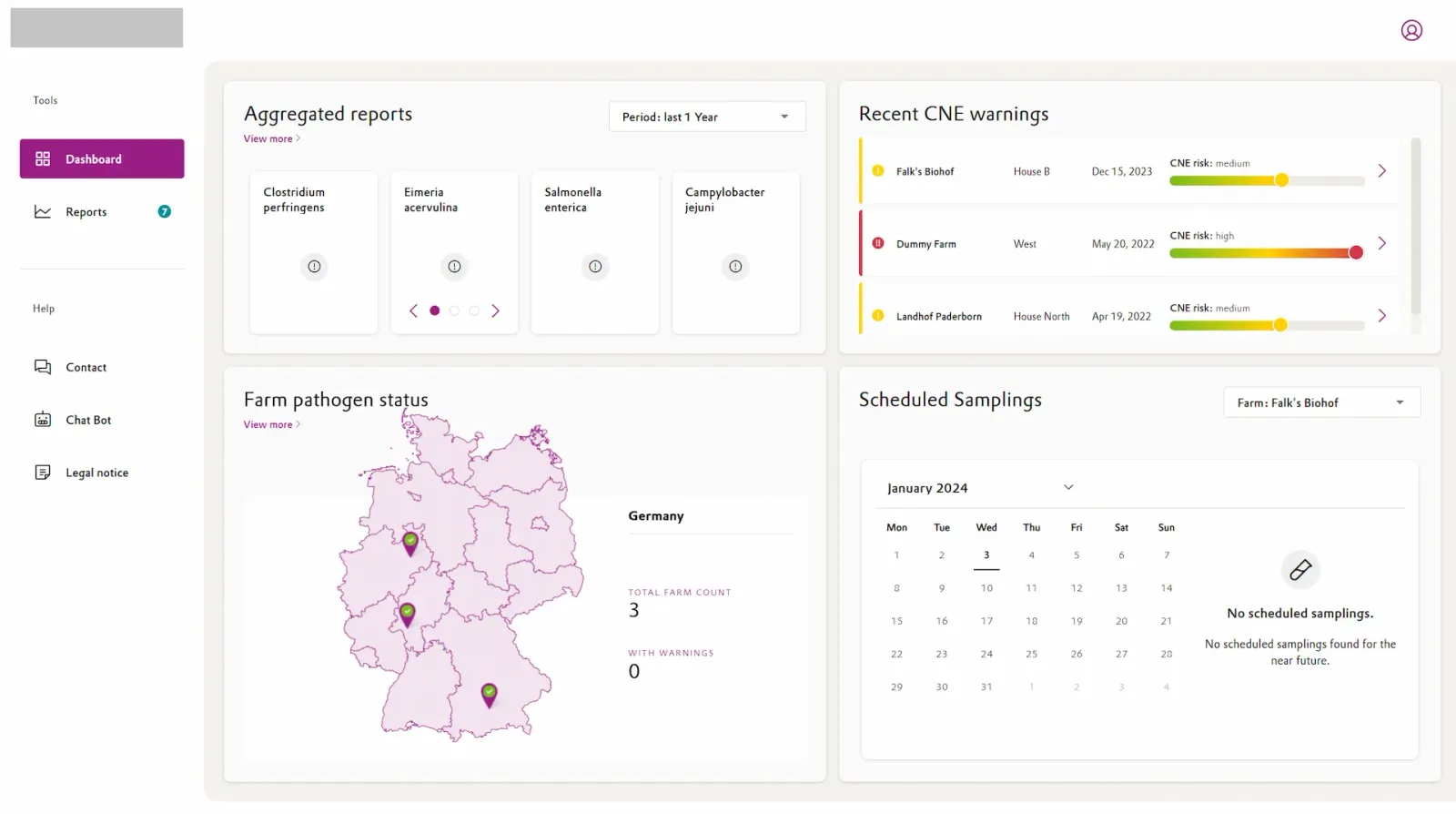The height and width of the screenshot is (814, 1456).
Task: Go to the Dashboard menu item
Action: point(102,158)
